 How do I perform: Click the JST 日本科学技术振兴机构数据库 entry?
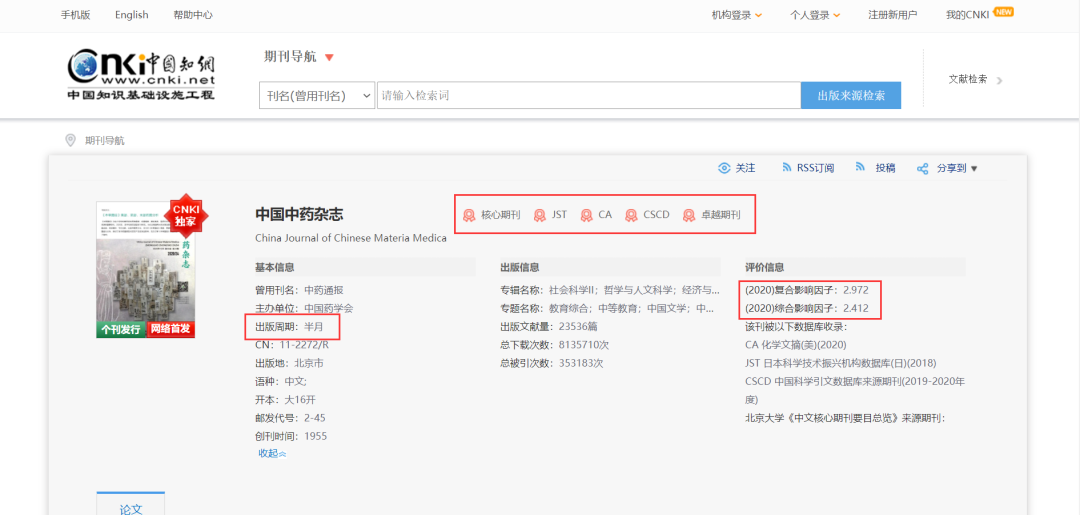pyautogui.click(x=841, y=363)
